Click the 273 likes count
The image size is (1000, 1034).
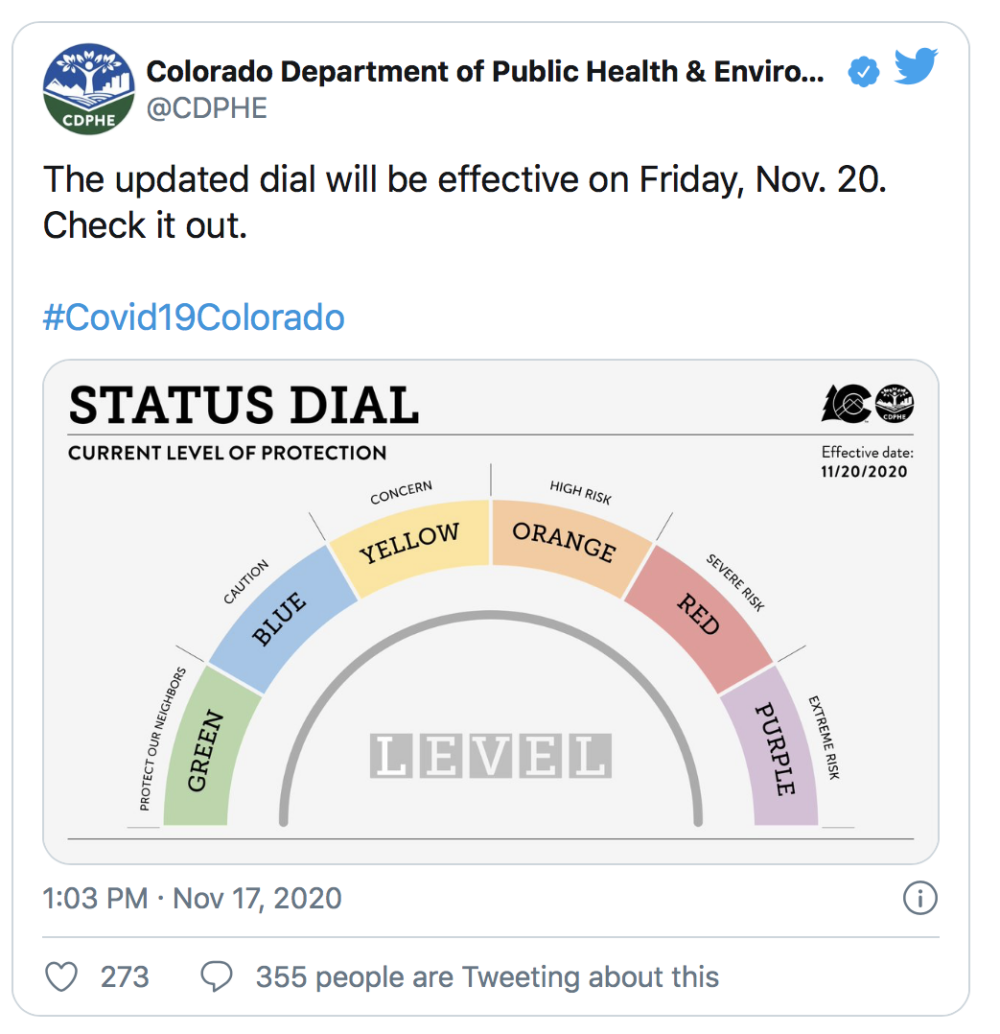tap(125, 976)
